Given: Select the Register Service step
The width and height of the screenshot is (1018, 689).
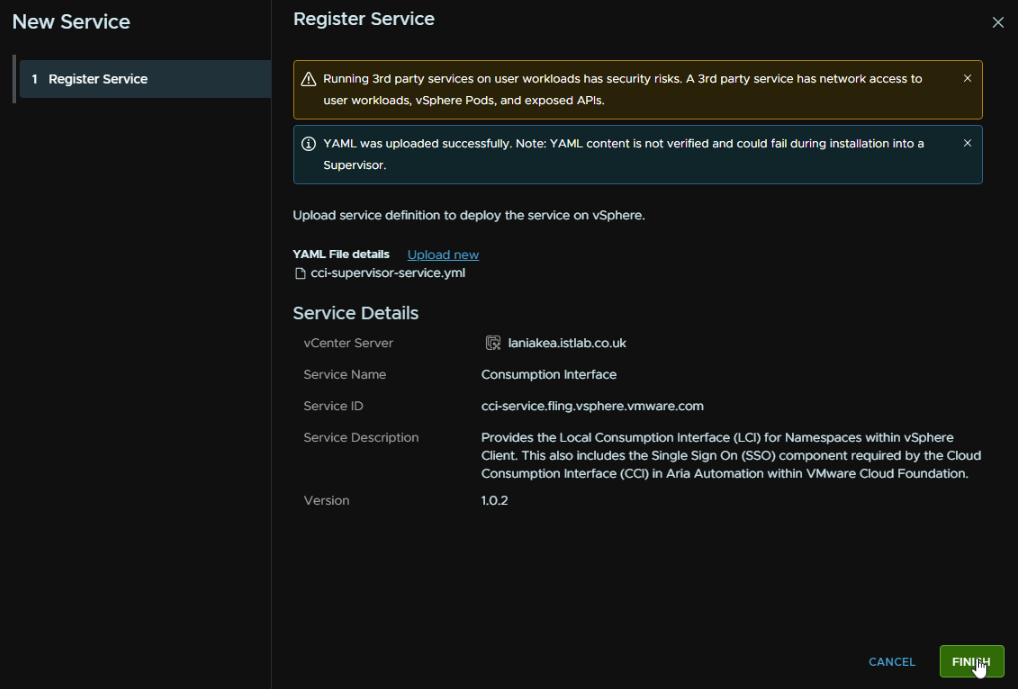Looking at the screenshot, I should pos(145,79).
